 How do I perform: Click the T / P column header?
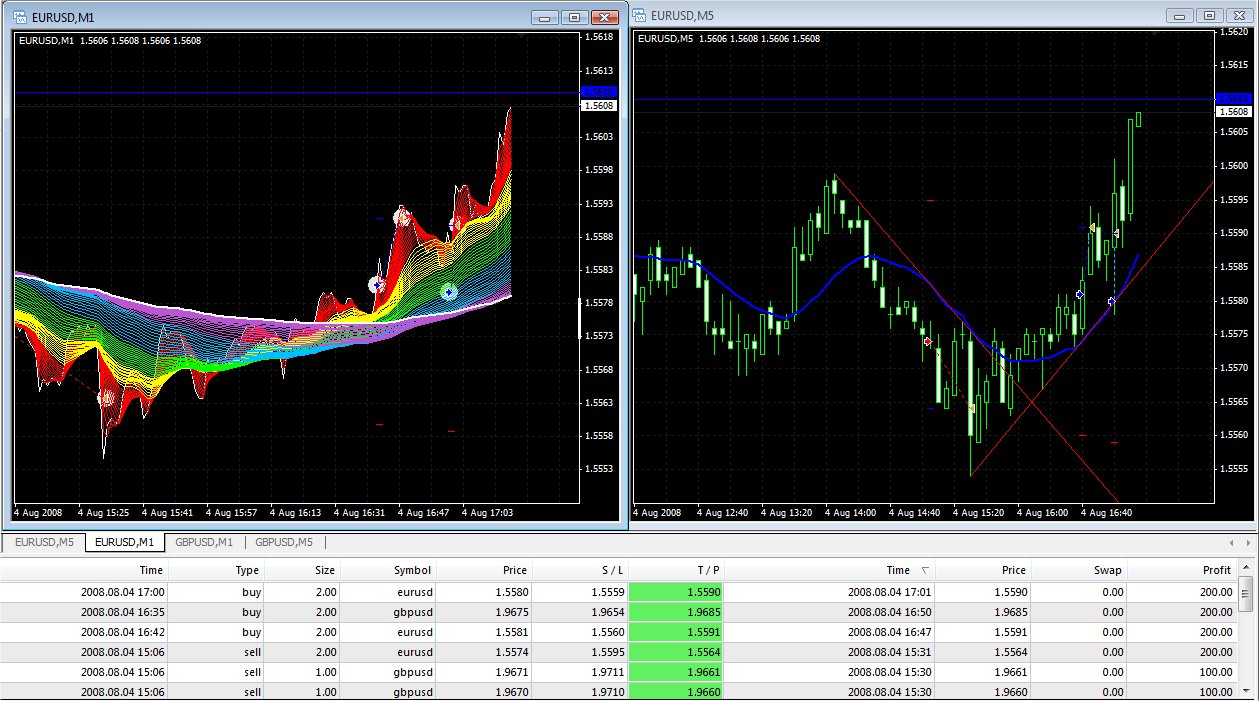(x=677, y=570)
